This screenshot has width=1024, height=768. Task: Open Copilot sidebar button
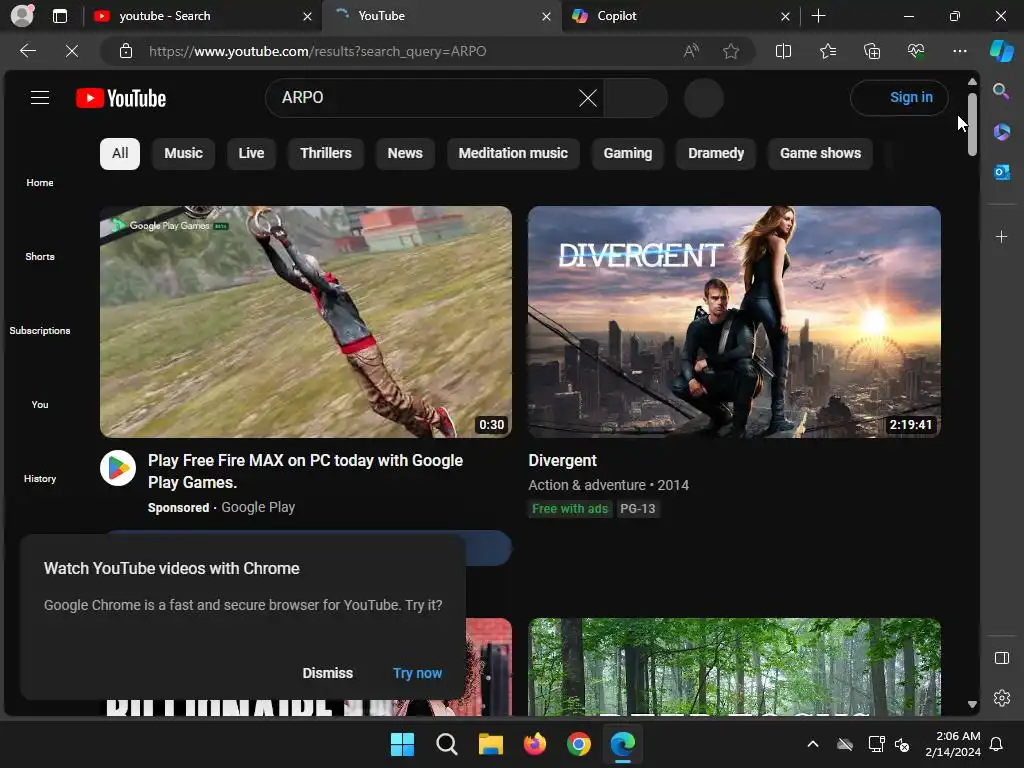pyautogui.click(x=1001, y=51)
